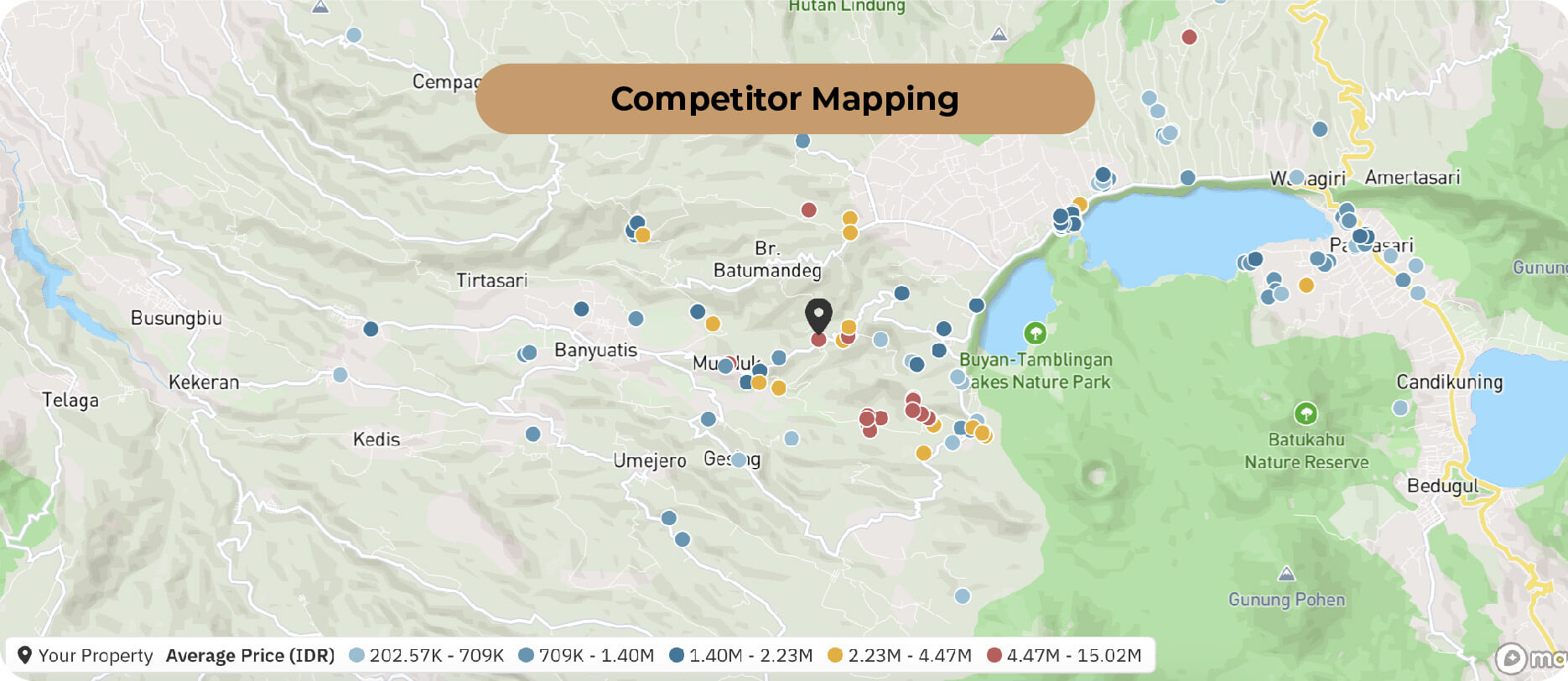Viewport: 1568px width, 681px height.
Task: Select the Average Price (IDR) legend label
Action: coord(250,655)
